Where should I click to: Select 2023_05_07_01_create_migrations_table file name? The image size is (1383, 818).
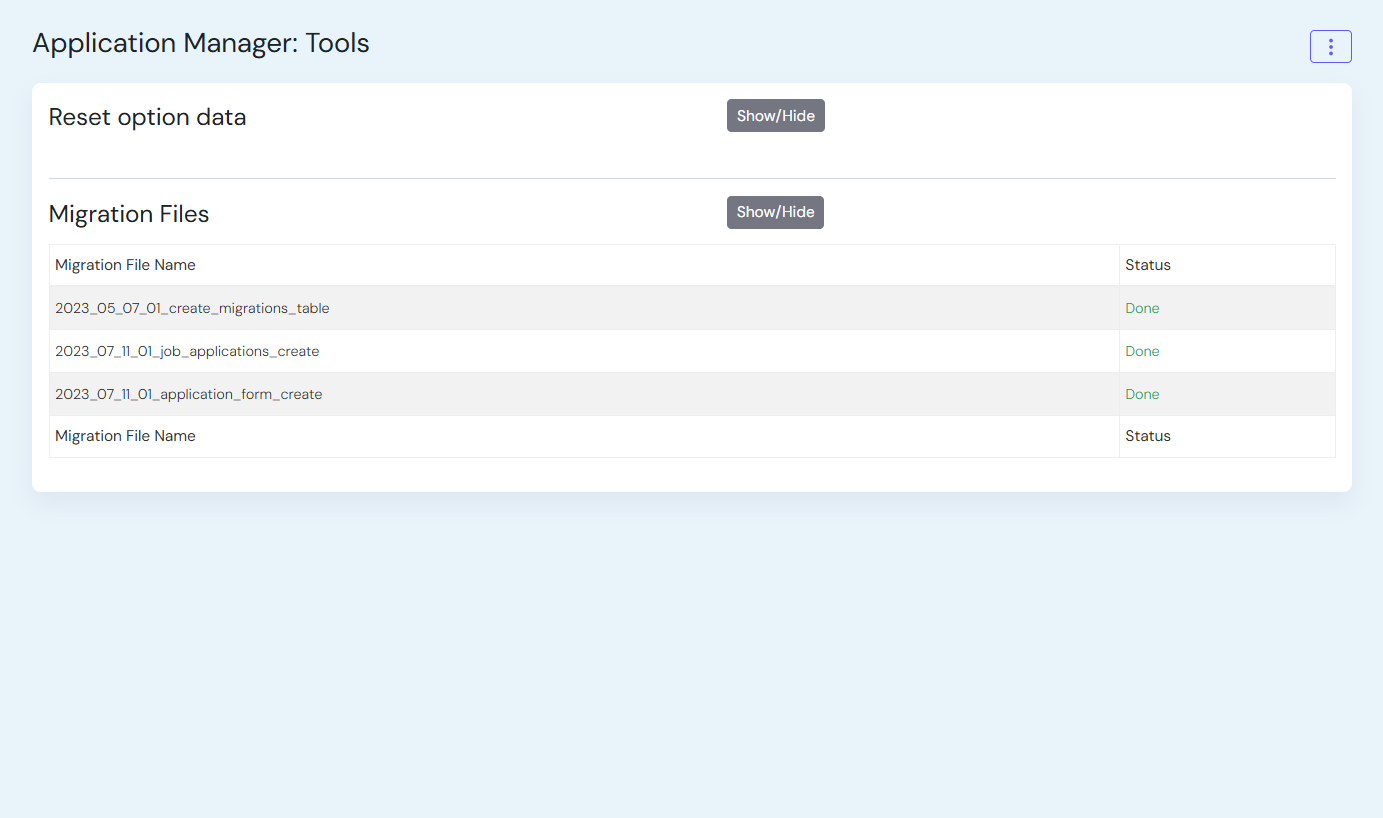pyautogui.click(x=192, y=308)
